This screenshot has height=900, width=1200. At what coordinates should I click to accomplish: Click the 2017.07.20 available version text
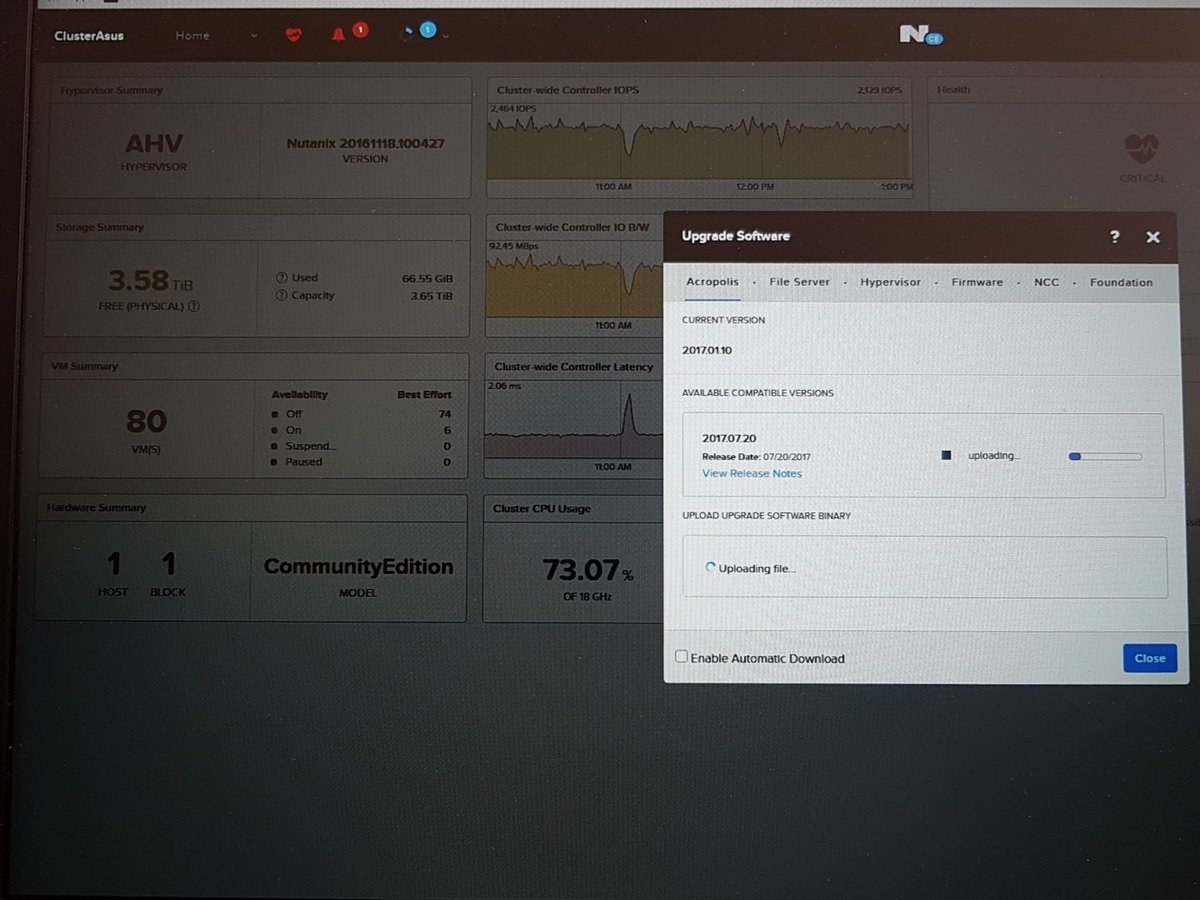point(727,438)
